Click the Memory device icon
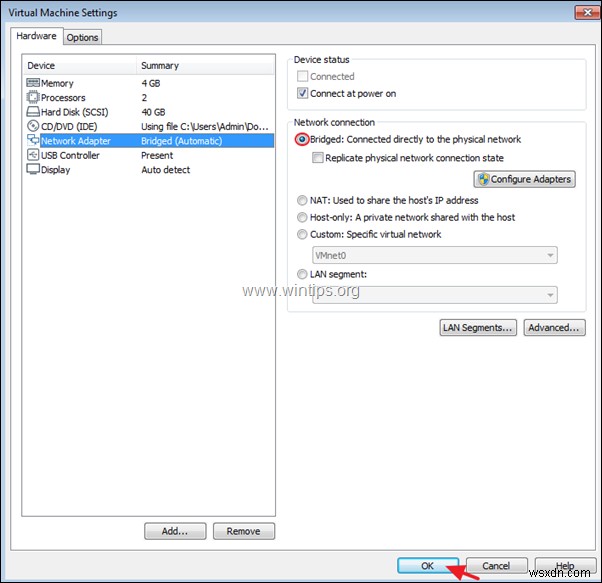This screenshot has width=602, height=583. click(x=33, y=83)
